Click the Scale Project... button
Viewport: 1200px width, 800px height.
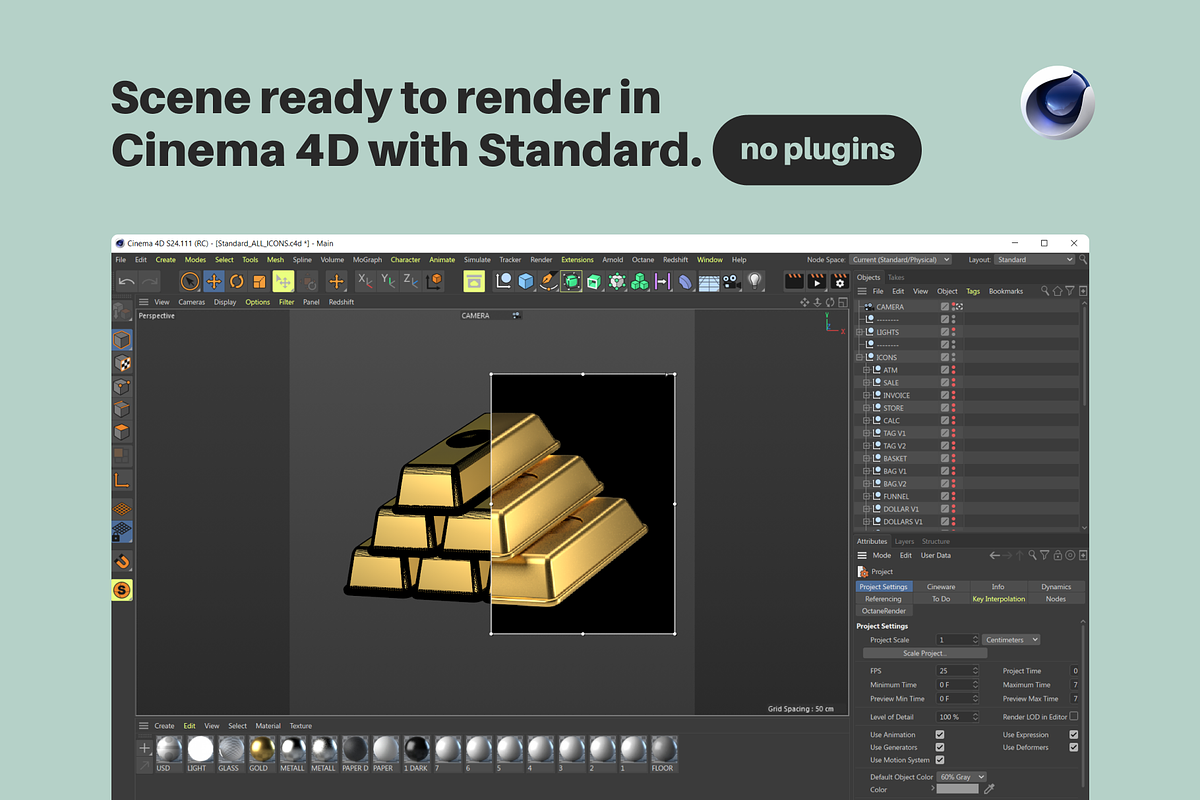tap(924, 653)
